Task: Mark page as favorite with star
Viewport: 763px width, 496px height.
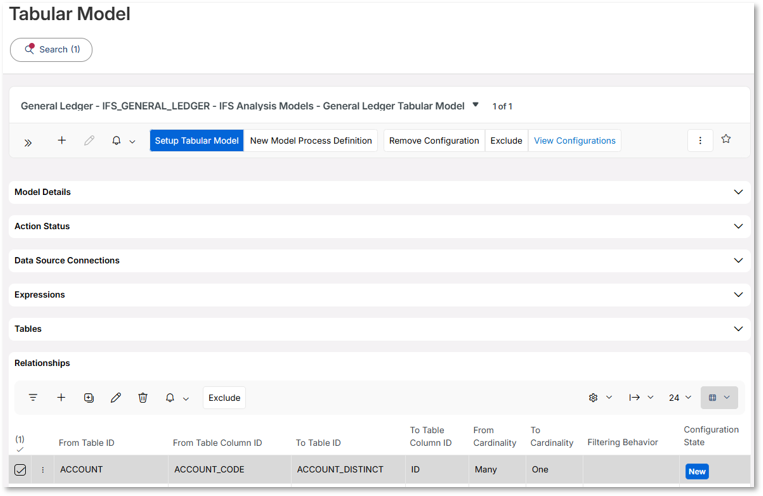Action: click(x=726, y=139)
